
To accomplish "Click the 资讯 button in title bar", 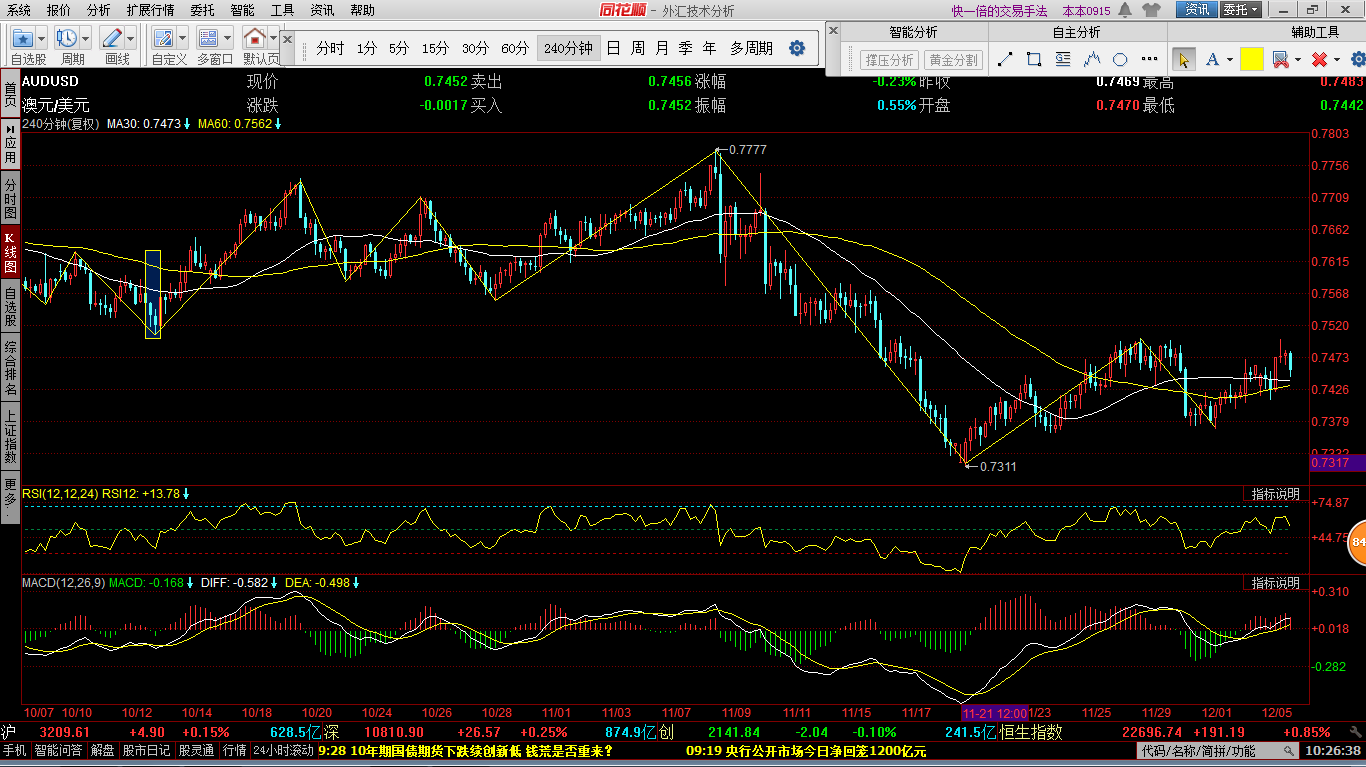I will pyautogui.click(x=1197, y=10).
